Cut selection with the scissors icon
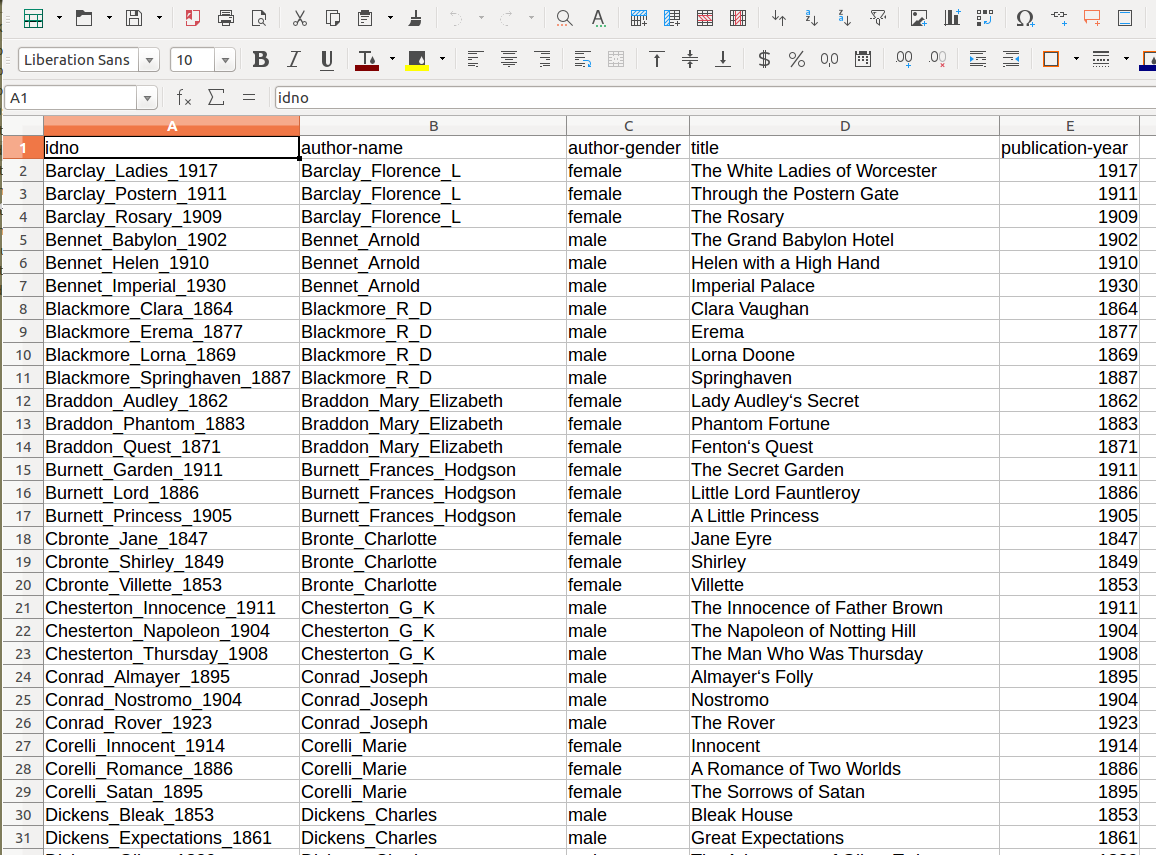This screenshot has width=1156, height=855. click(x=300, y=18)
